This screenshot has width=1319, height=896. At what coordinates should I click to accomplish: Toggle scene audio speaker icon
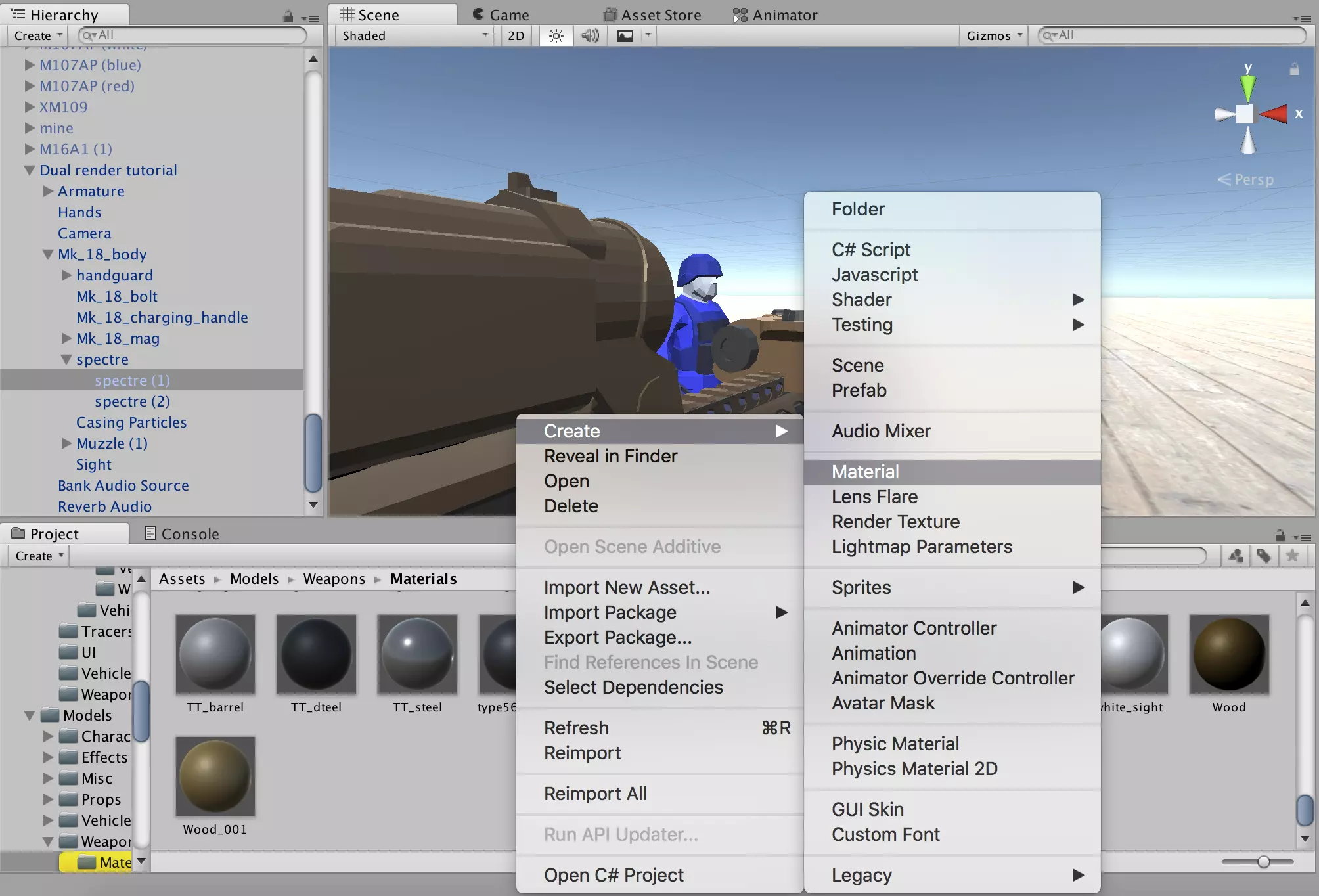click(590, 35)
